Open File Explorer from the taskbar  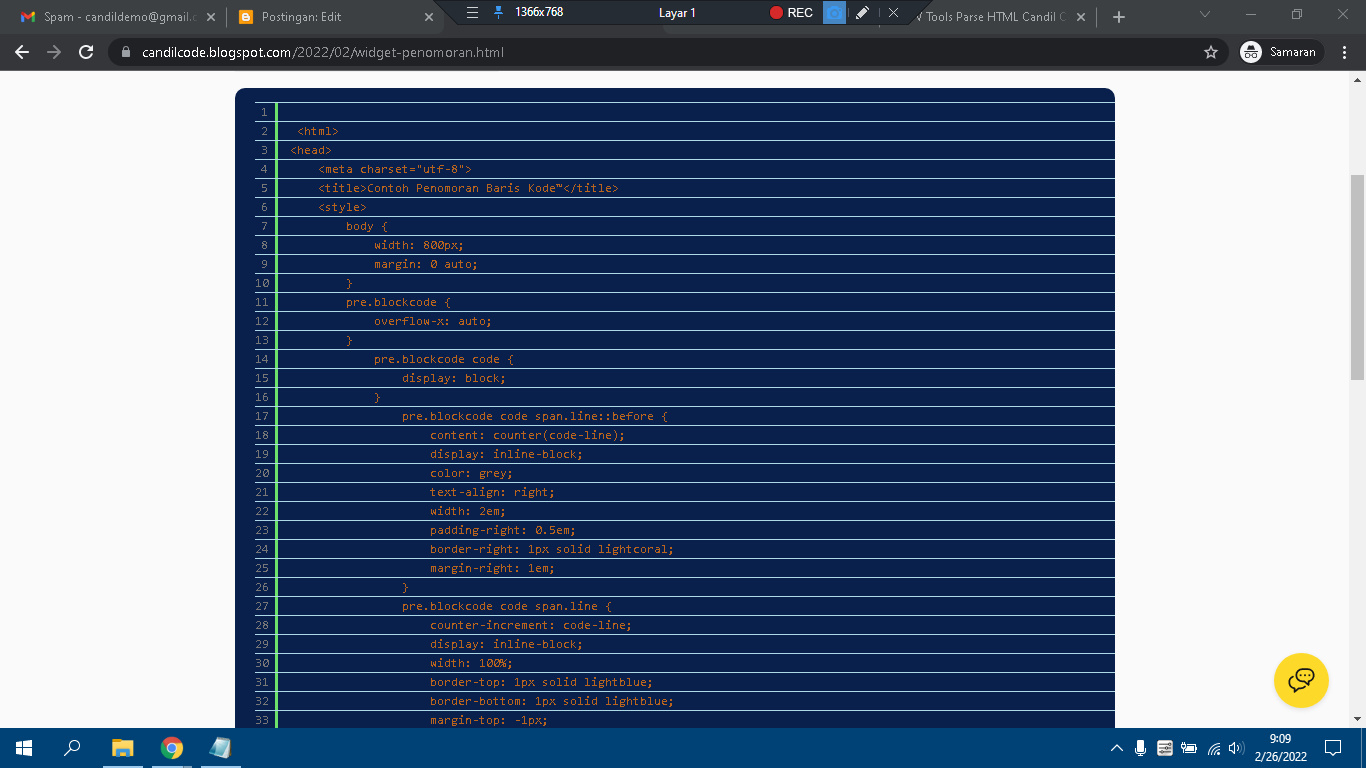pyautogui.click(x=122, y=748)
